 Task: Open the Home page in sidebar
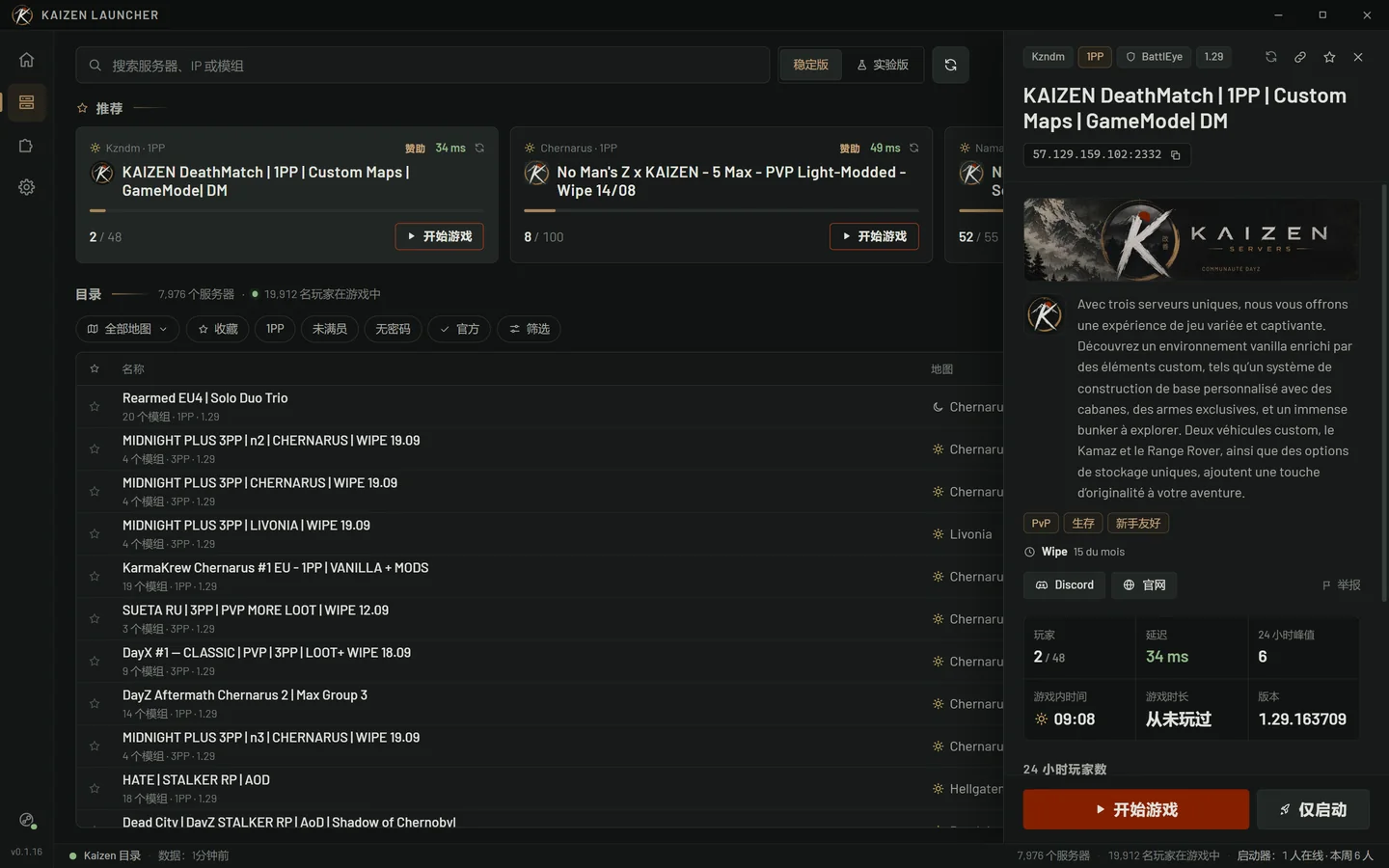pyautogui.click(x=26, y=60)
